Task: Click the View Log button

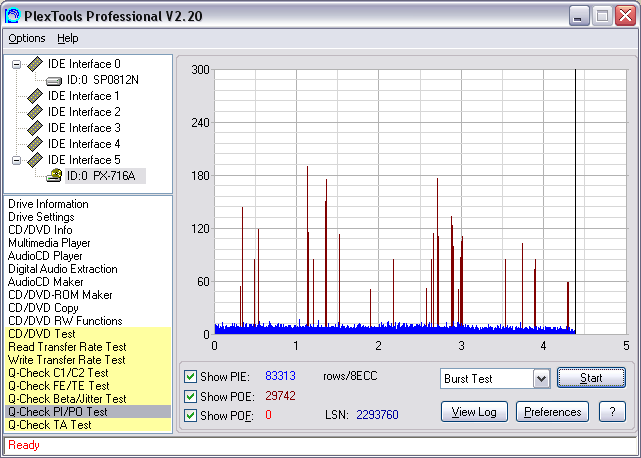Action: coord(474,412)
